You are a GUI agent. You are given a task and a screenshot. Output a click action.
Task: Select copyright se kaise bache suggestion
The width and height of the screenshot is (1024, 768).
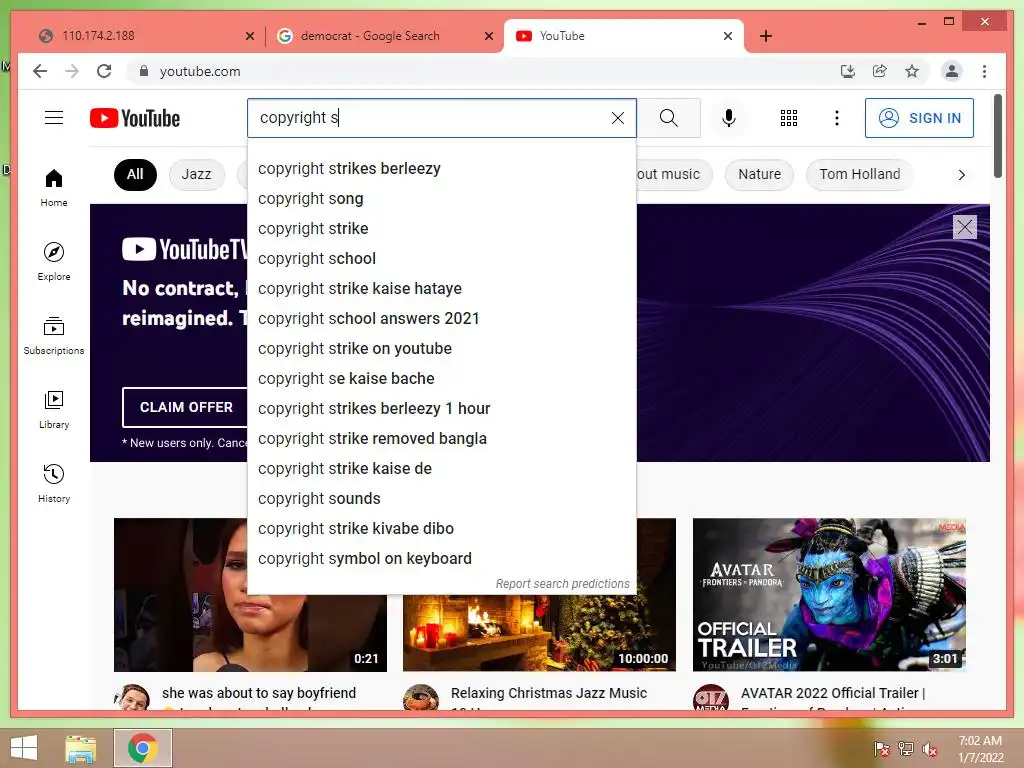pos(441,379)
